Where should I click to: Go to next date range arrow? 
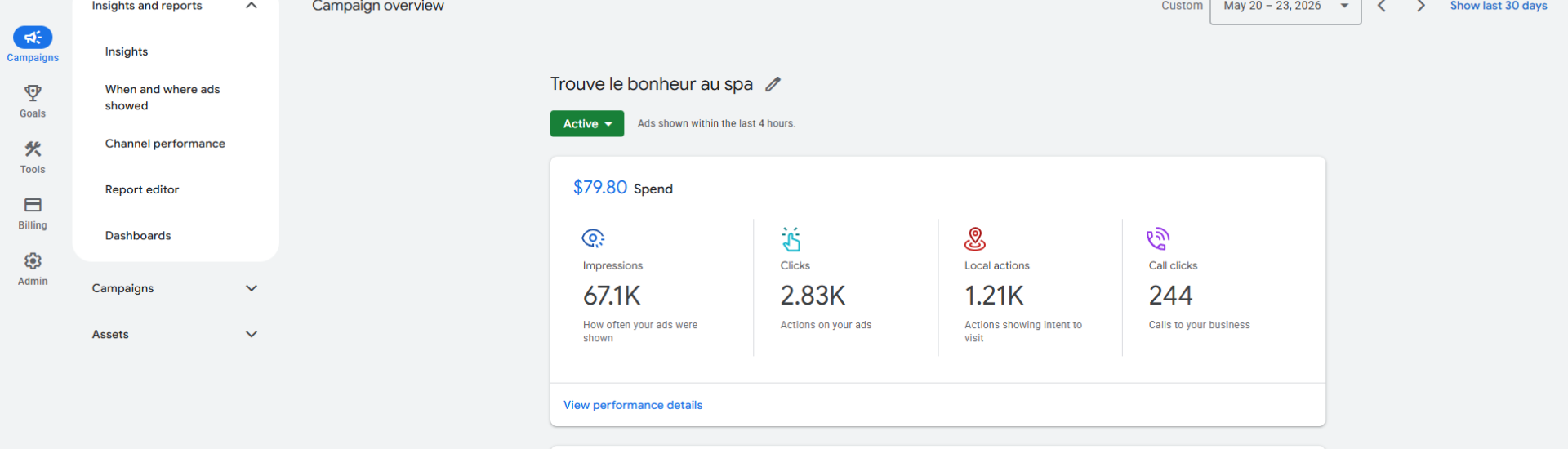pos(1421,6)
